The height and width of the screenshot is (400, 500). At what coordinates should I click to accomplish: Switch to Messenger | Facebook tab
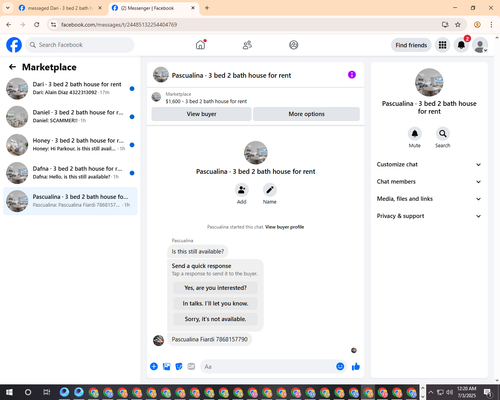(153, 8)
